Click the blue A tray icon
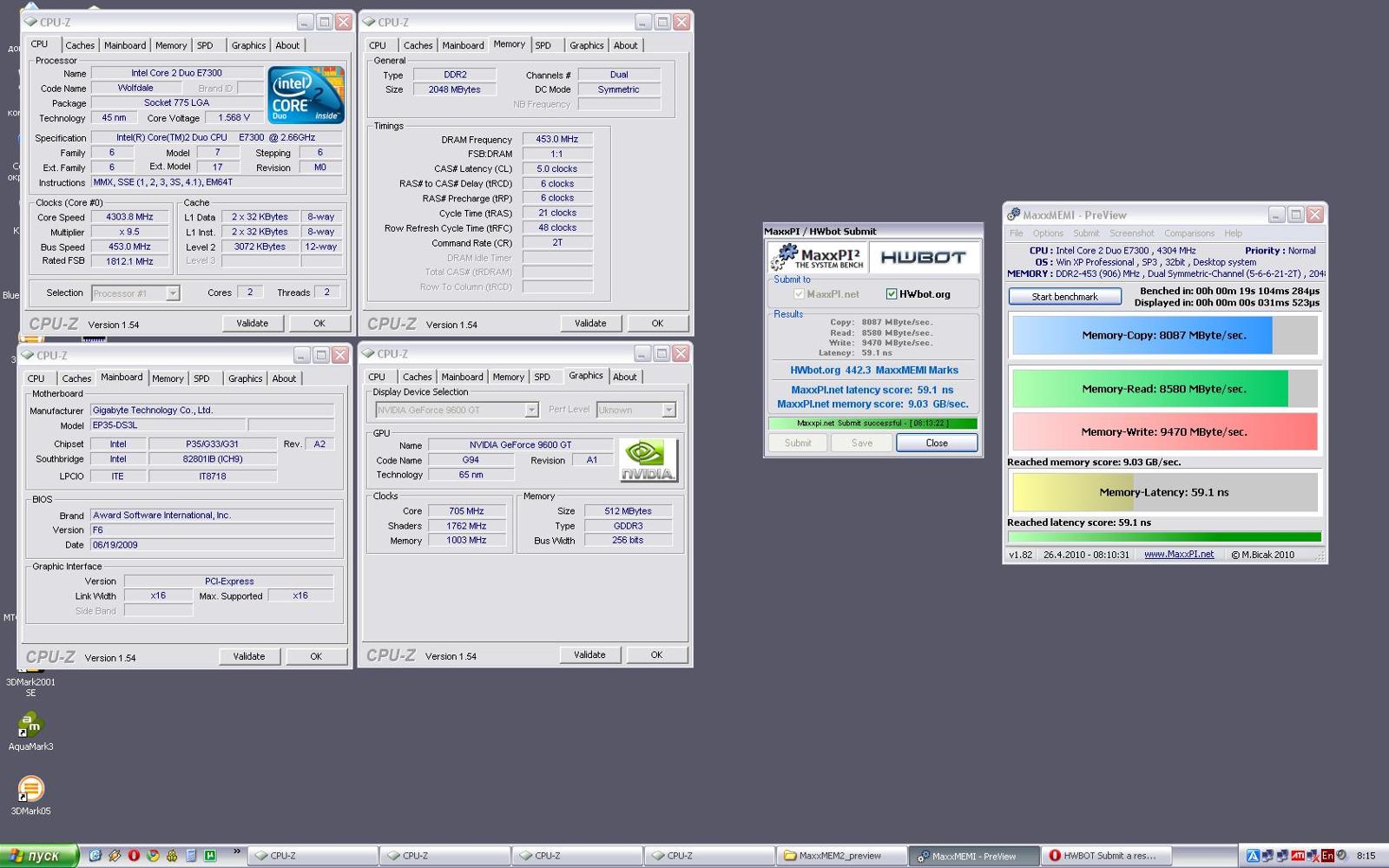Viewport: 1389px width, 868px height. tap(1253, 856)
